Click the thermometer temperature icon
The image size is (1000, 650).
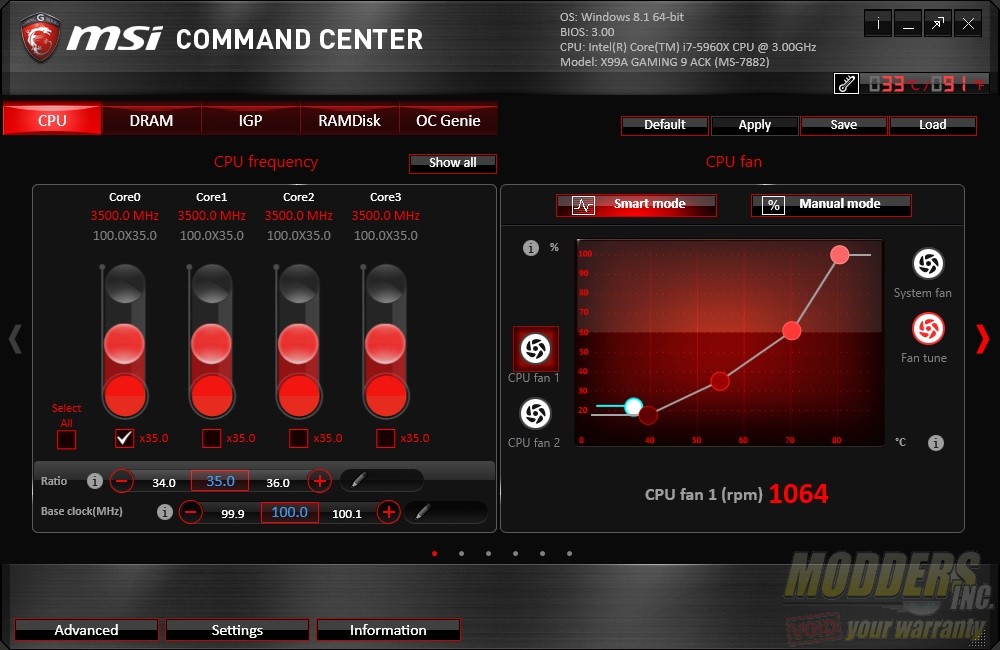(846, 84)
